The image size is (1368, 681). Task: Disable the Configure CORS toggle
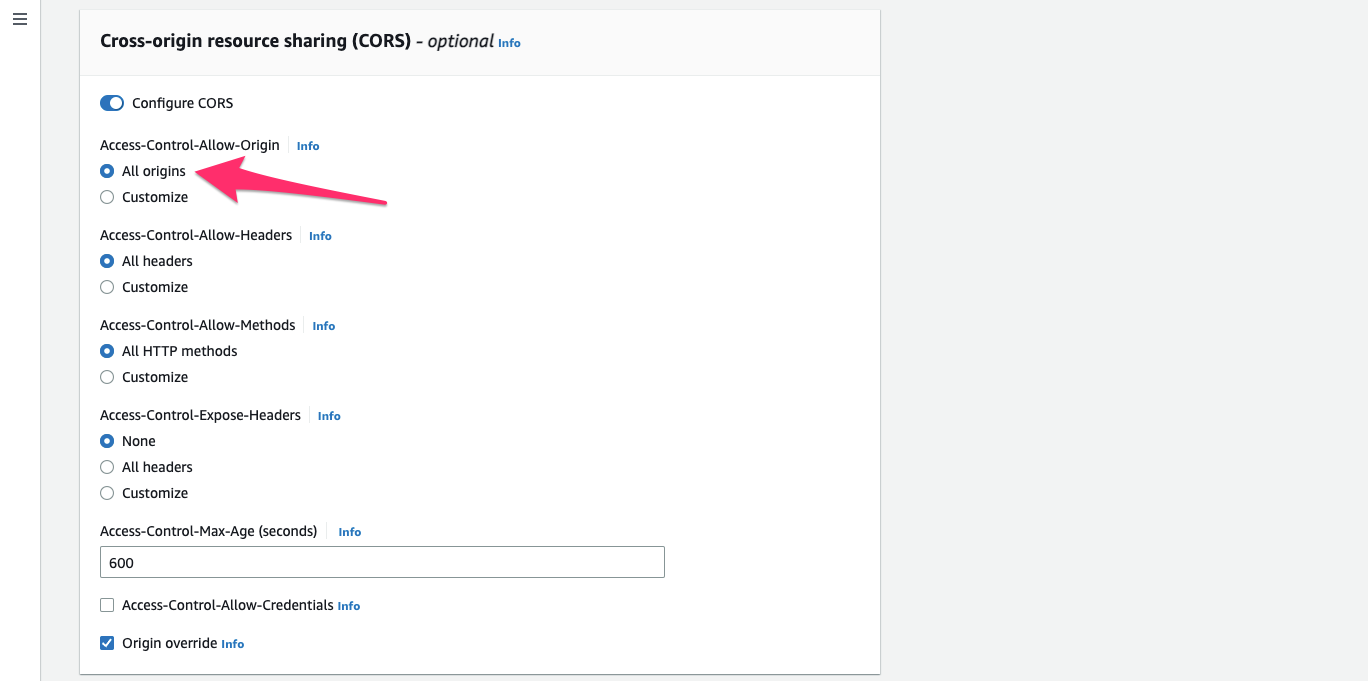pyautogui.click(x=111, y=103)
